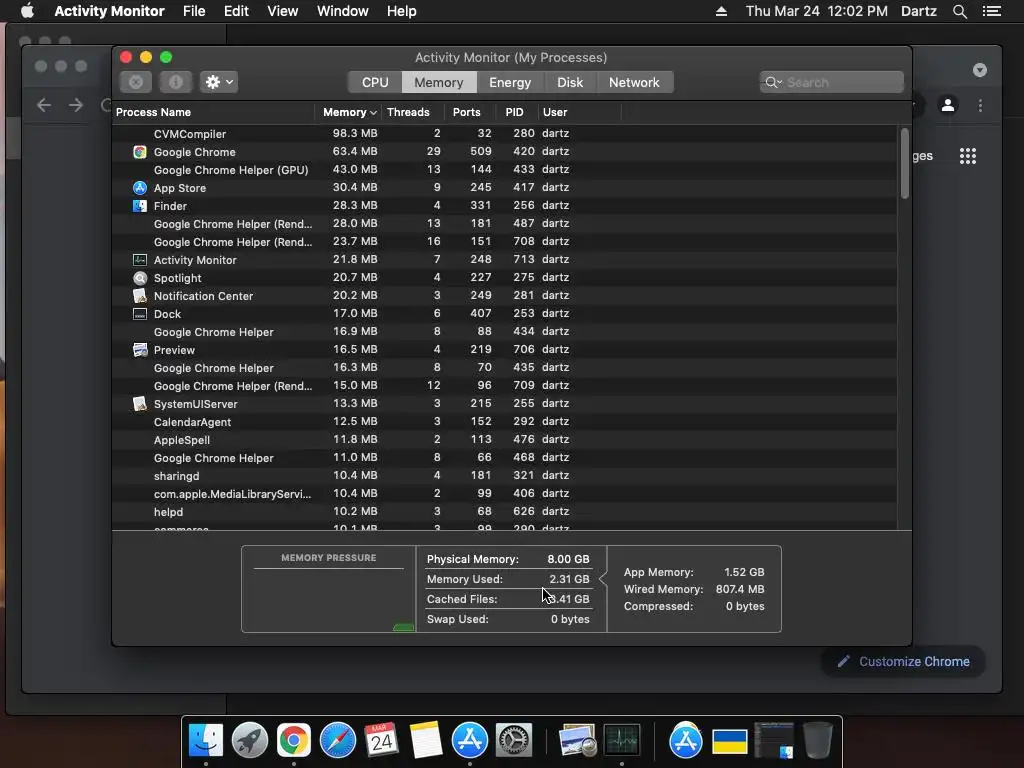Open Google apps grid in Chrome window

point(968,156)
